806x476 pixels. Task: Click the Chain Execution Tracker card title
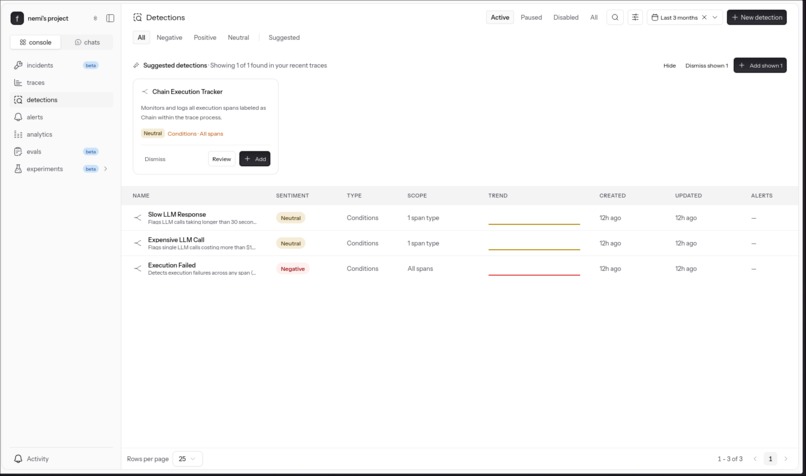click(187, 91)
